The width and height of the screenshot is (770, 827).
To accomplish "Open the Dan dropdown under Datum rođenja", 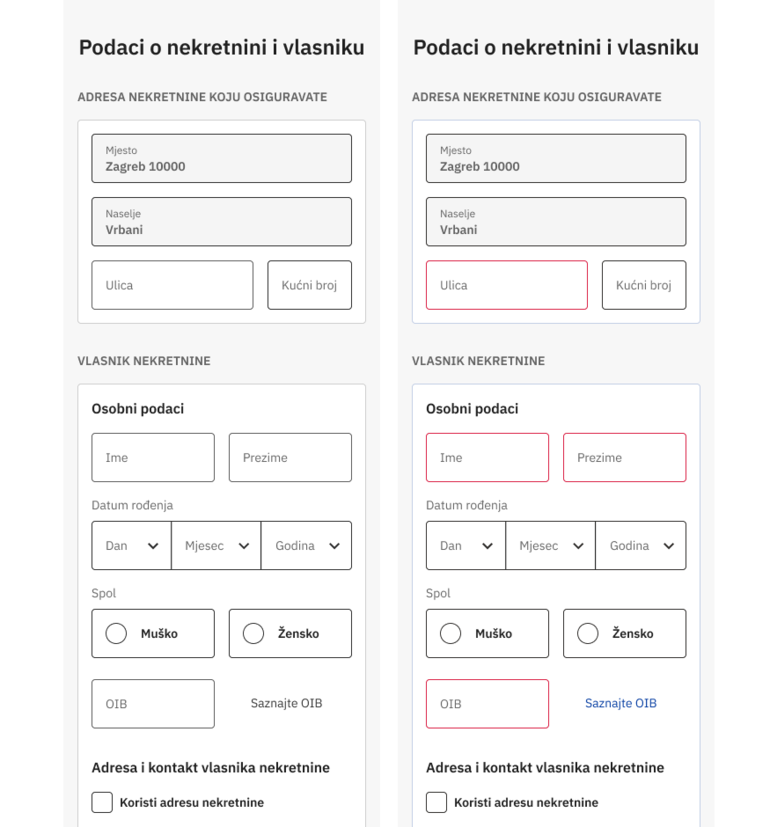I will [x=131, y=545].
